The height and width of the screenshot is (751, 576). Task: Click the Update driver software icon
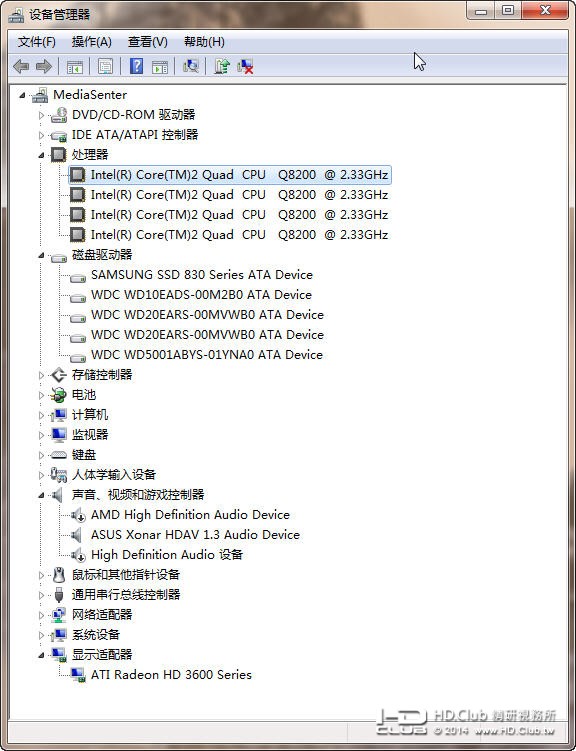222,66
